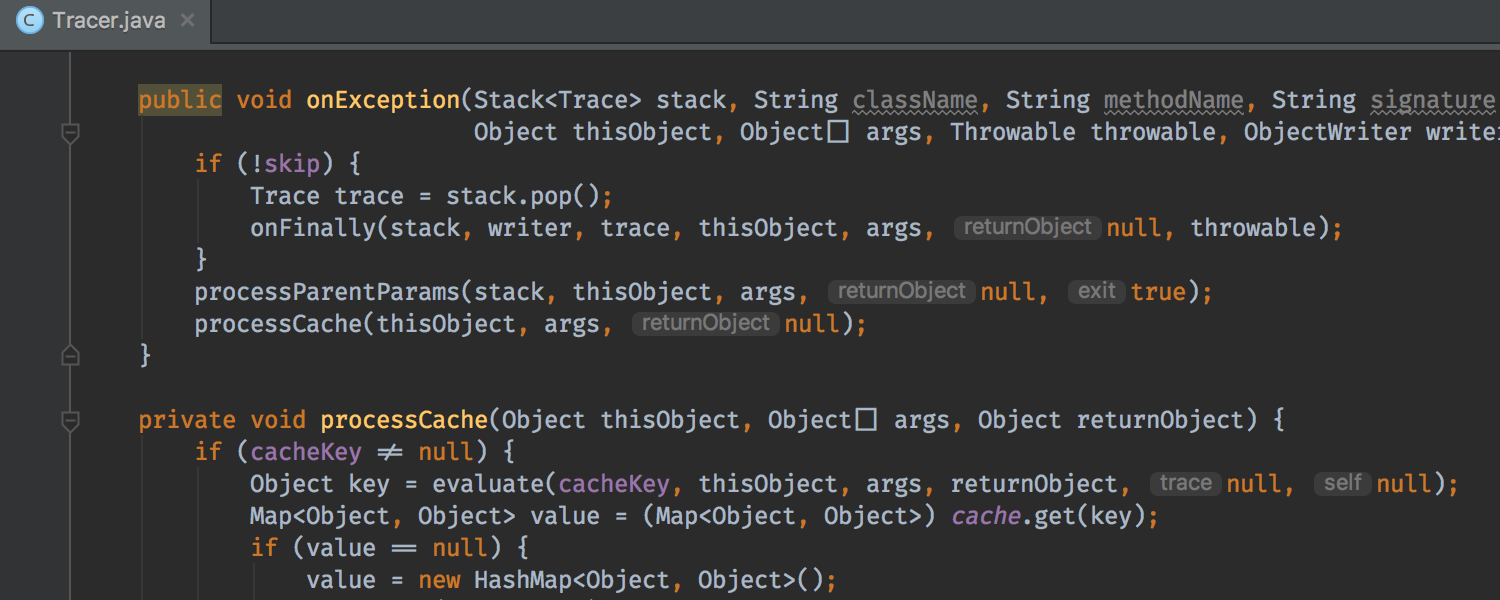Click the evaluate method call
Viewport: 1500px width, 600px height.
[487, 484]
